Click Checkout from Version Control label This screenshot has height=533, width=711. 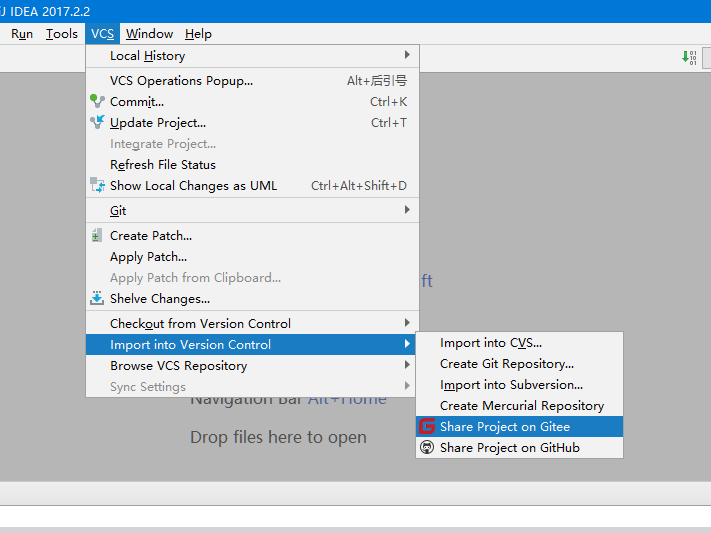(x=200, y=323)
